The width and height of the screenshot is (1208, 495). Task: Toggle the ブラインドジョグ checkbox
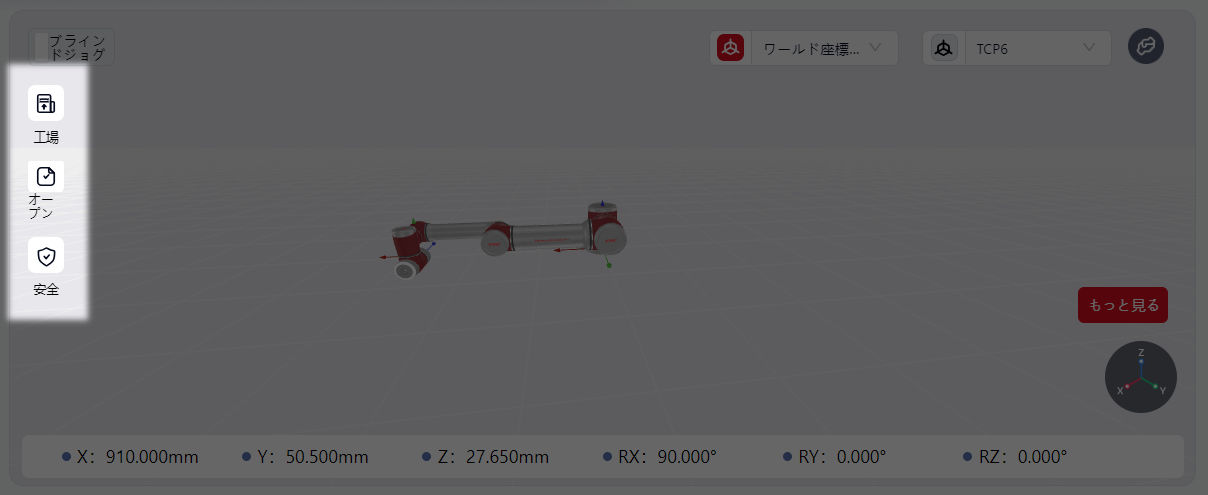[x=40, y=47]
